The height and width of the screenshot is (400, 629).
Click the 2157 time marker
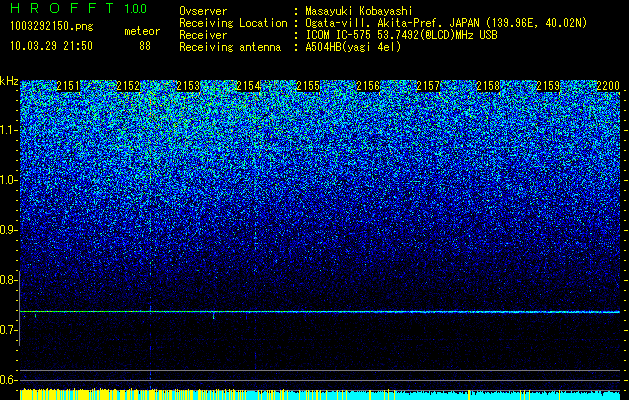click(x=428, y=86)
